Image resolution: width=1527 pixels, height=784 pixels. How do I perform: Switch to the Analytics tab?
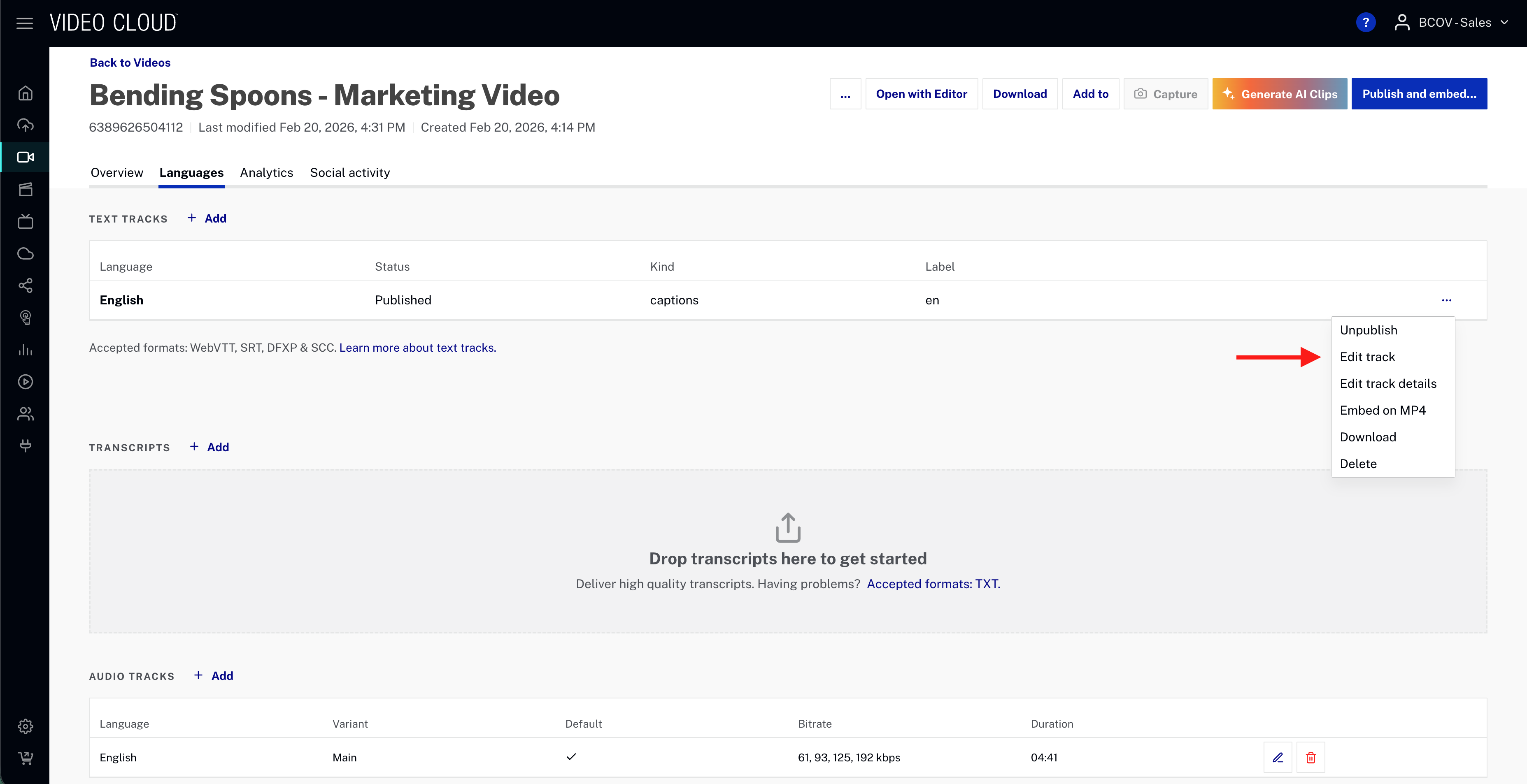[266, 172]
